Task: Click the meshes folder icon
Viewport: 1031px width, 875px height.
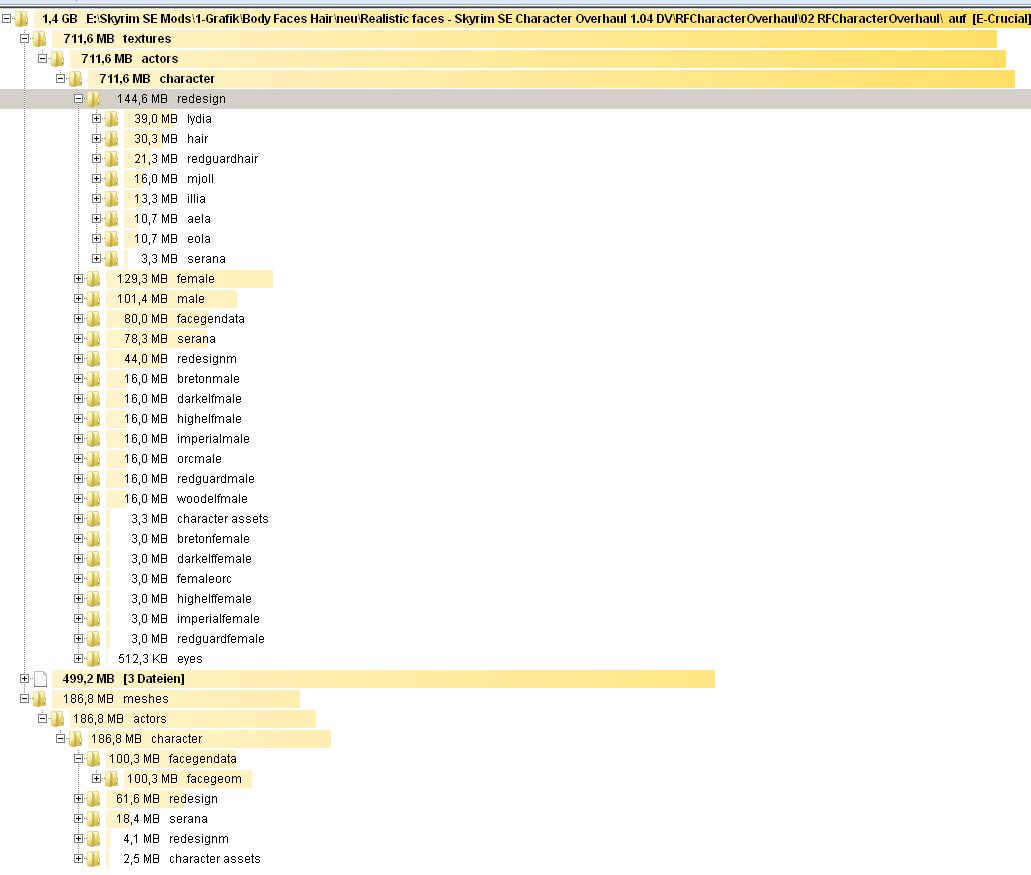Action: point(40,699)
